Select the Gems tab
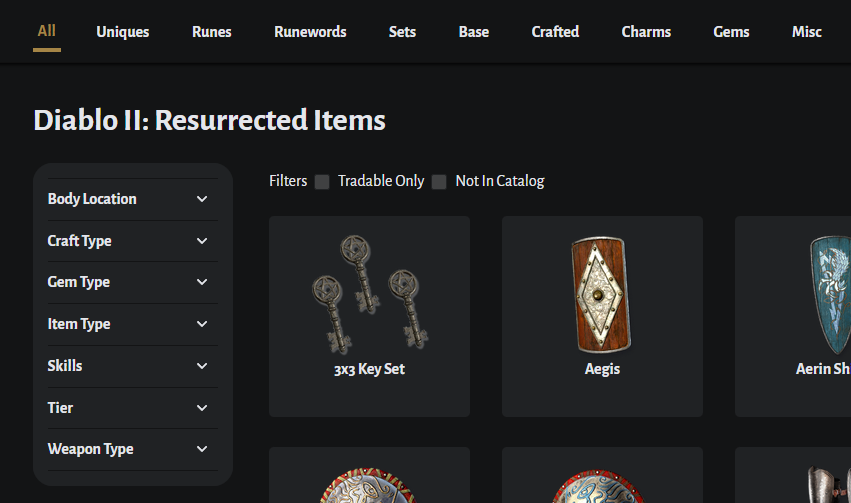This screenshot has height=503, width=851. (732, 32)
